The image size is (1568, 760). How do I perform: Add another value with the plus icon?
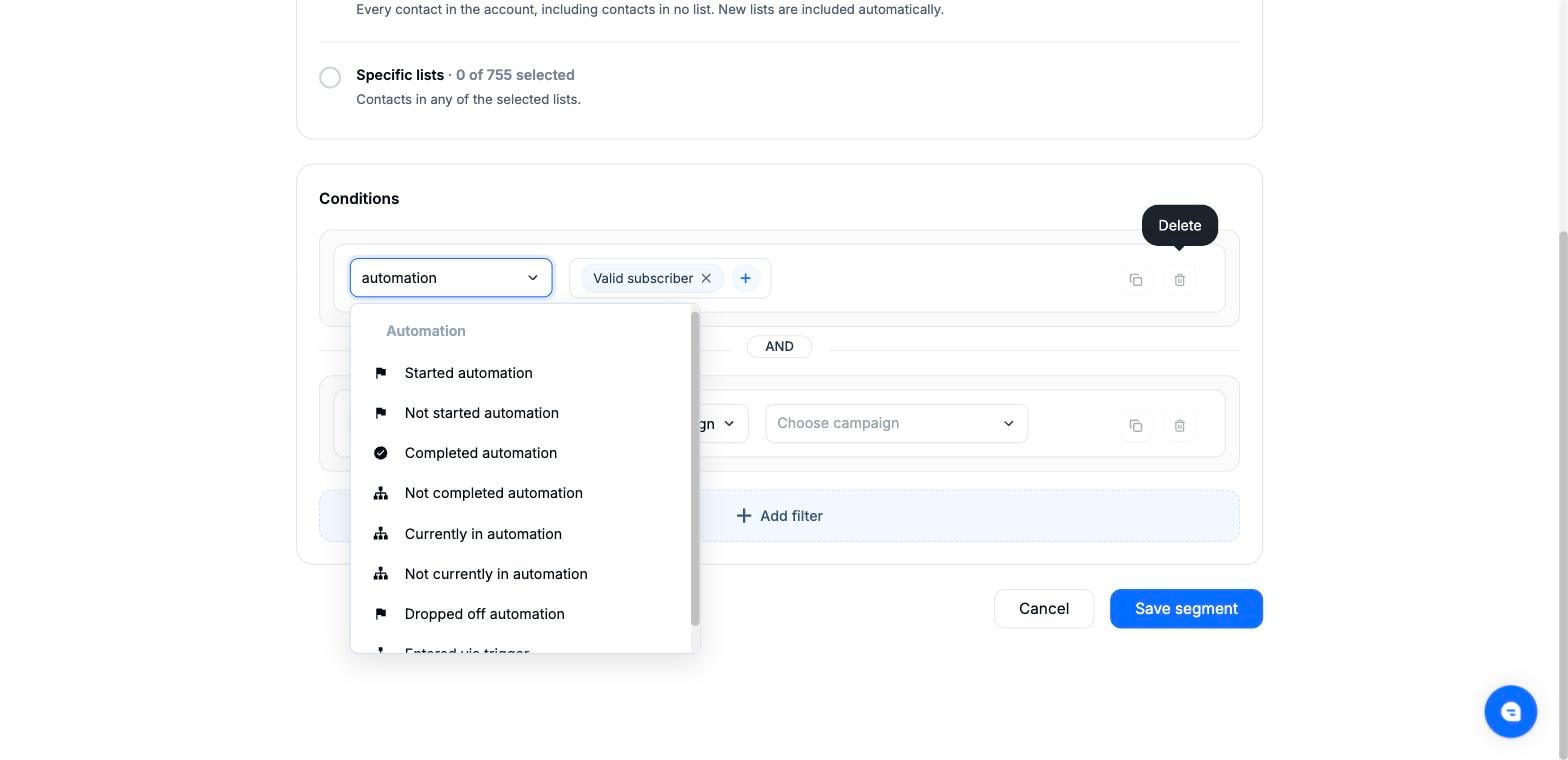tap(745, 278)
